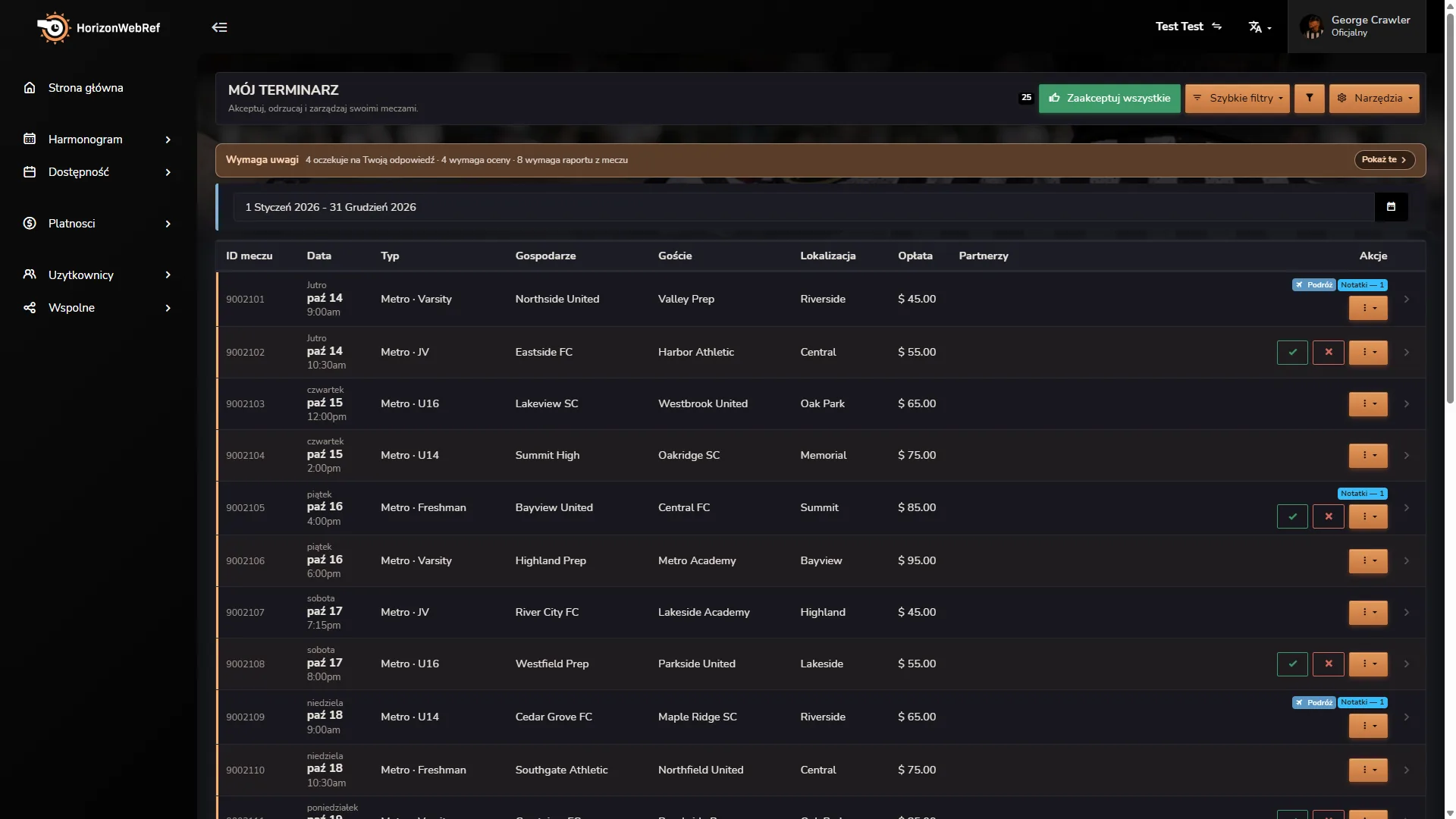Click the funnel filter icon button
The height and width of the screenshot is (819, 1456).
click(x=1309, y=99)
